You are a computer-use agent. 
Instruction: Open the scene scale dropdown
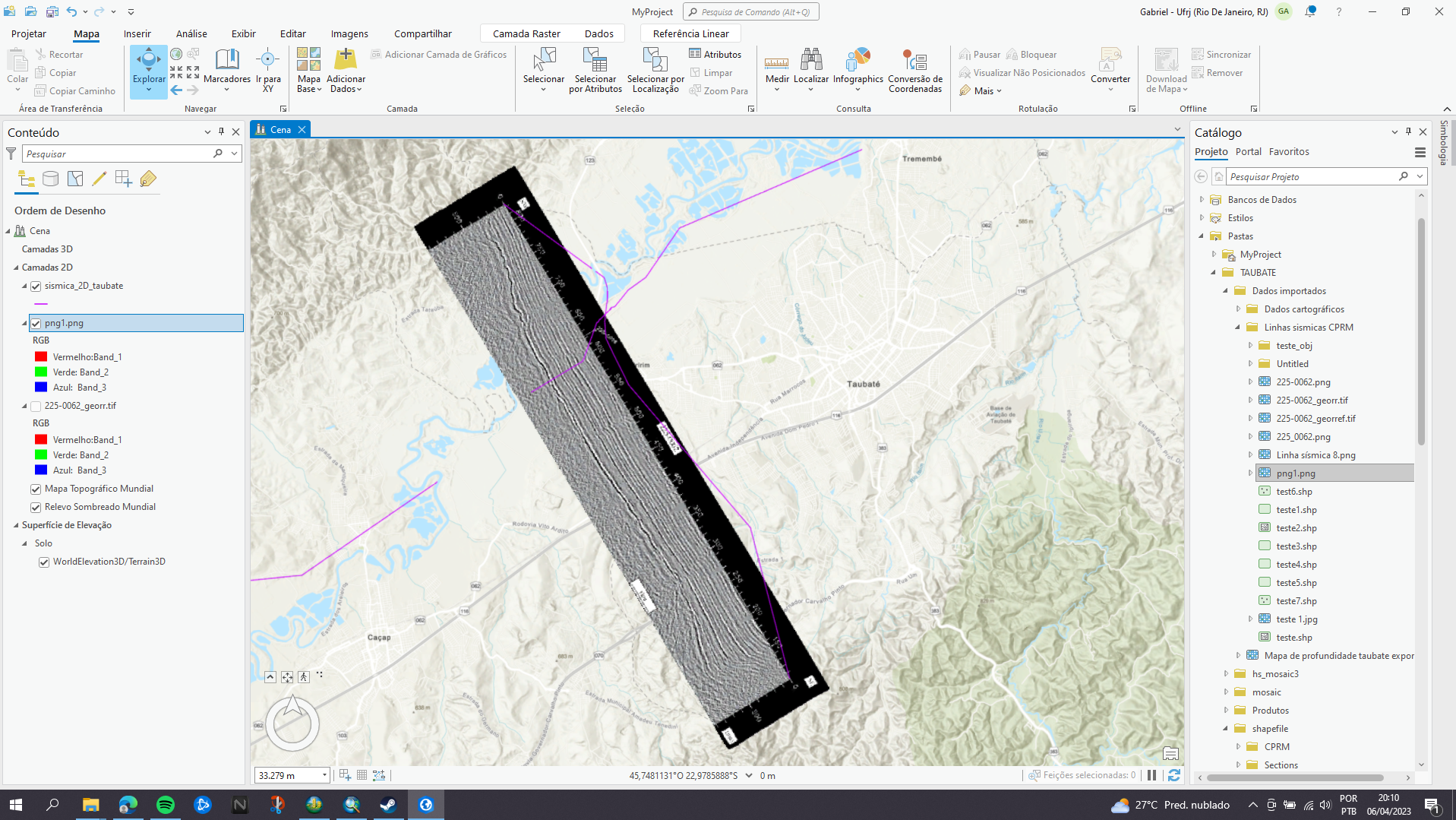tap(324, 775)
